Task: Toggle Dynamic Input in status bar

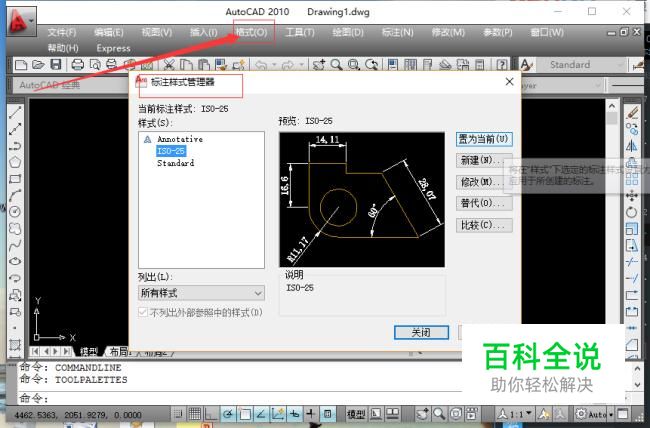Action: pyautogui.click(x=294, y=413)
